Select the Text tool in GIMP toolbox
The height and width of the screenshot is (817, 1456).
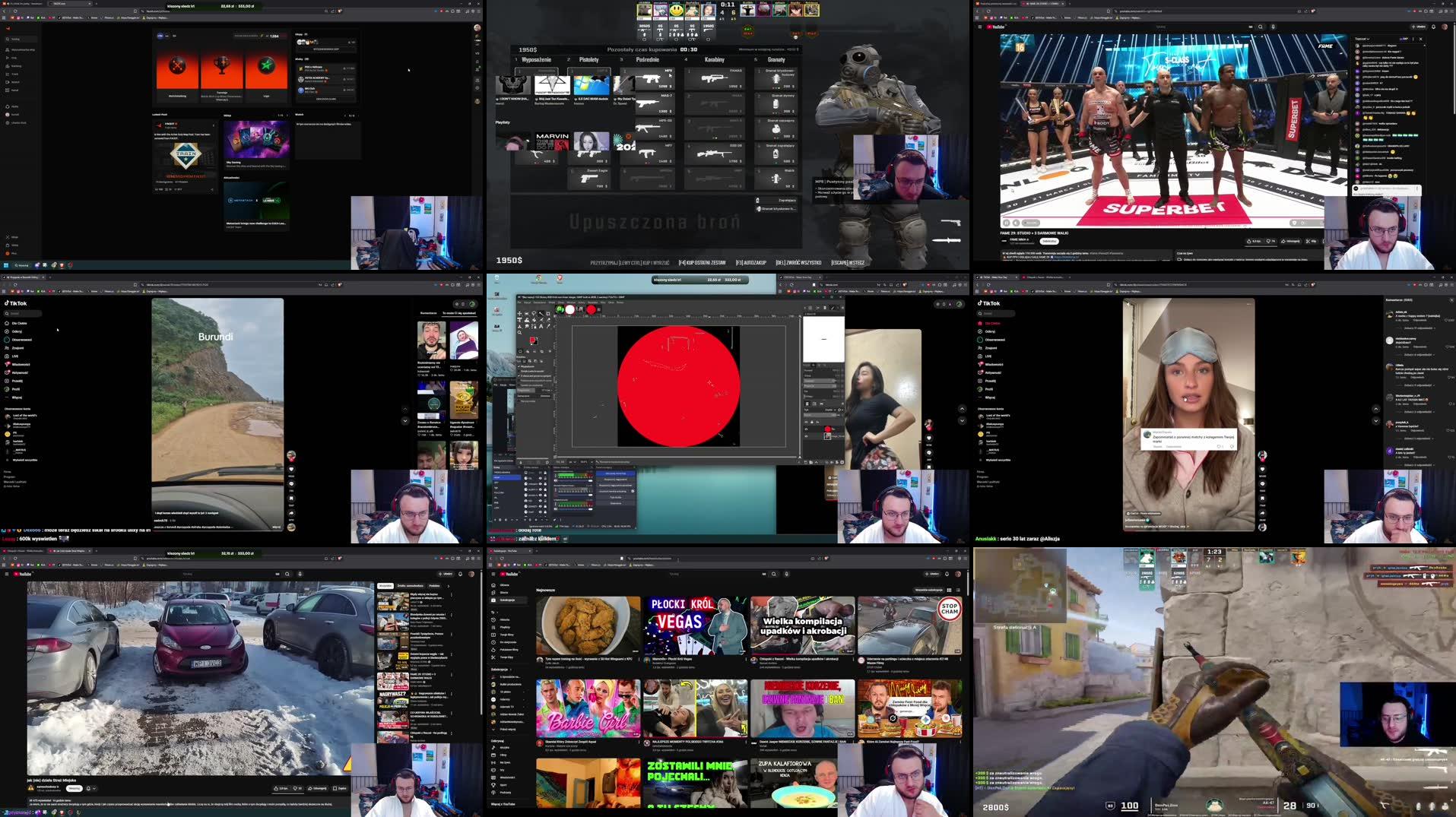(541, 326)
